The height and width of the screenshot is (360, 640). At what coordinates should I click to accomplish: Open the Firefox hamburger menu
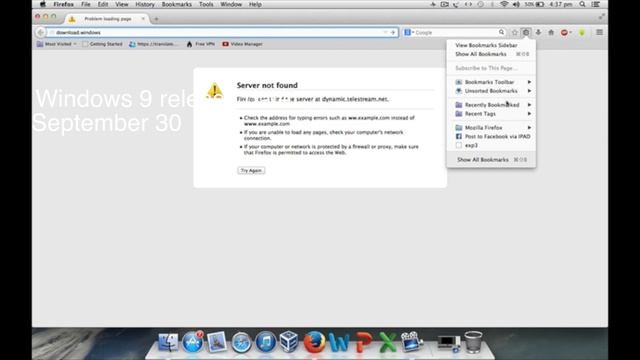click(599, 32)
